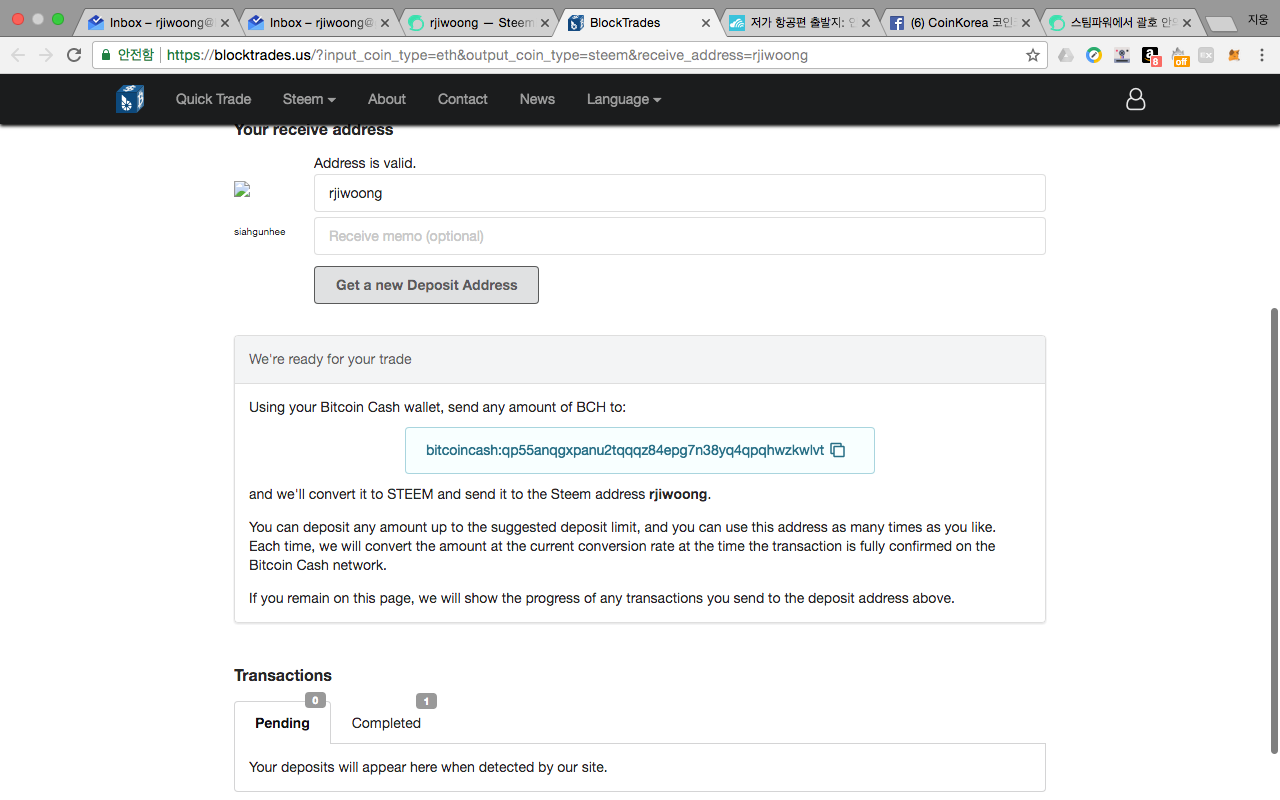The image size is (1280, 800).
Task: Select the Pending transactions tab
Action: (x=282, y=723)
